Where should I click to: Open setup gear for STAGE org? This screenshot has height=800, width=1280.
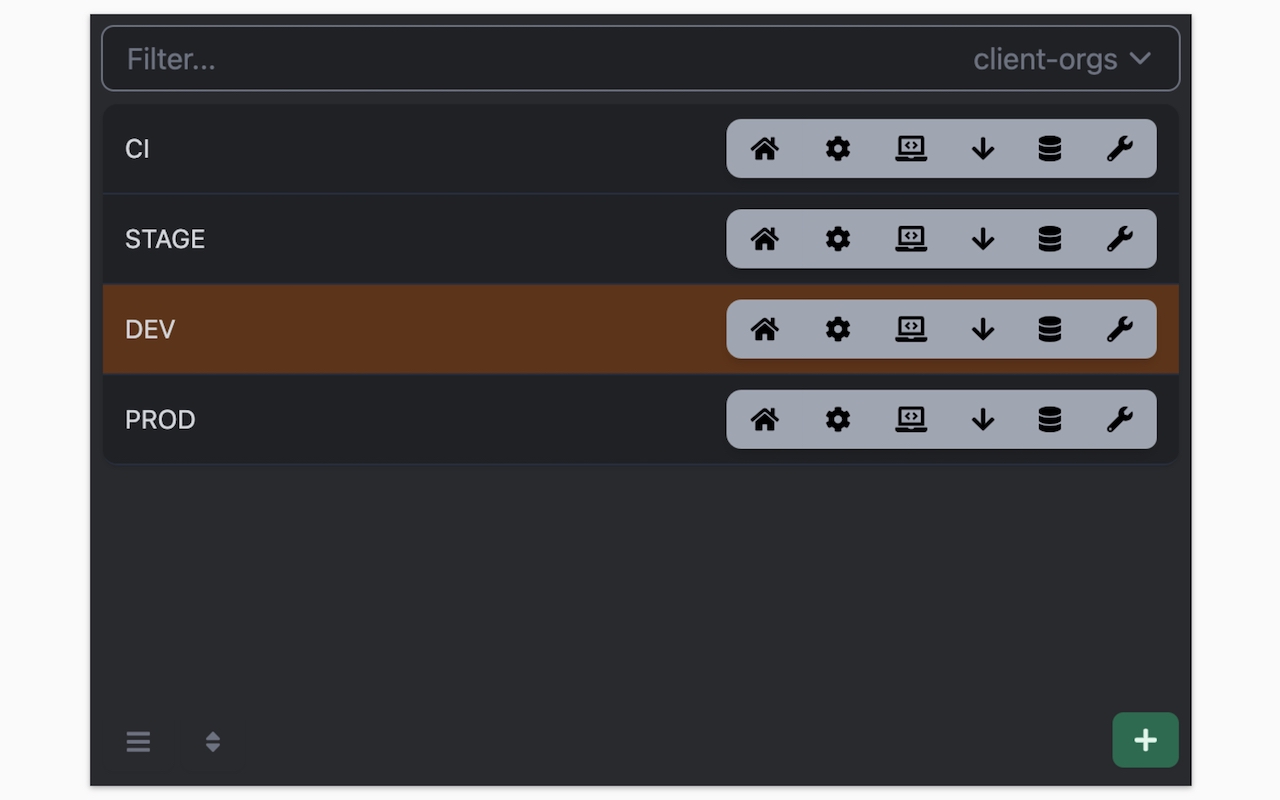tap(837, 239)
